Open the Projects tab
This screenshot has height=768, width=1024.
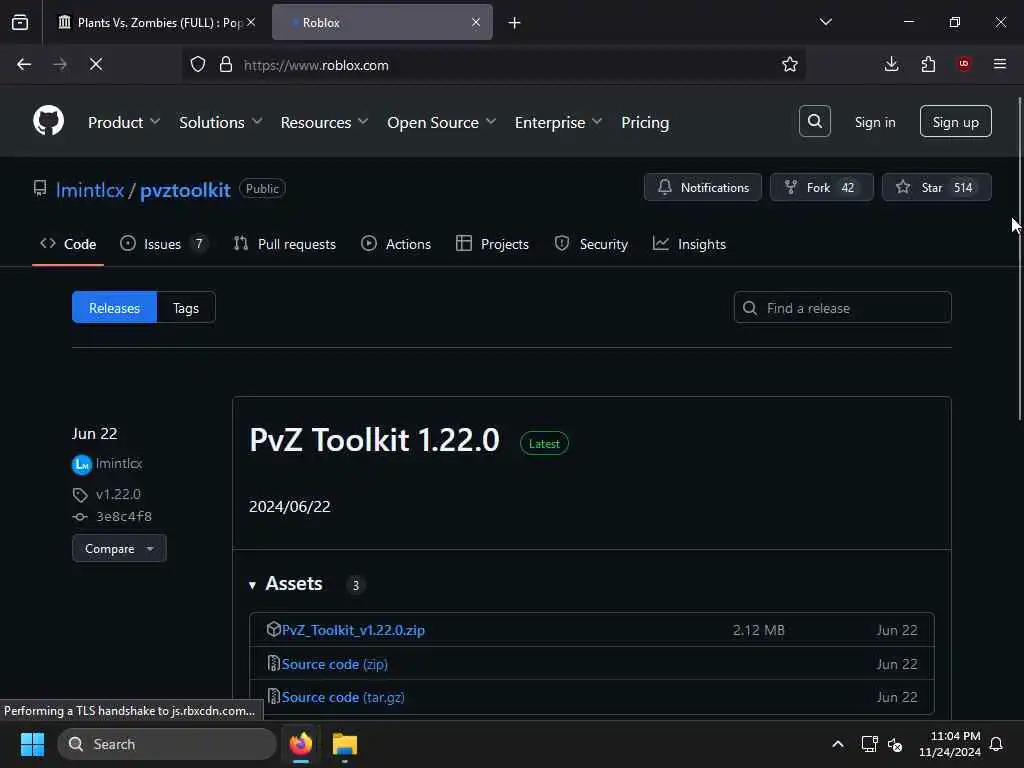pos(492,244)
